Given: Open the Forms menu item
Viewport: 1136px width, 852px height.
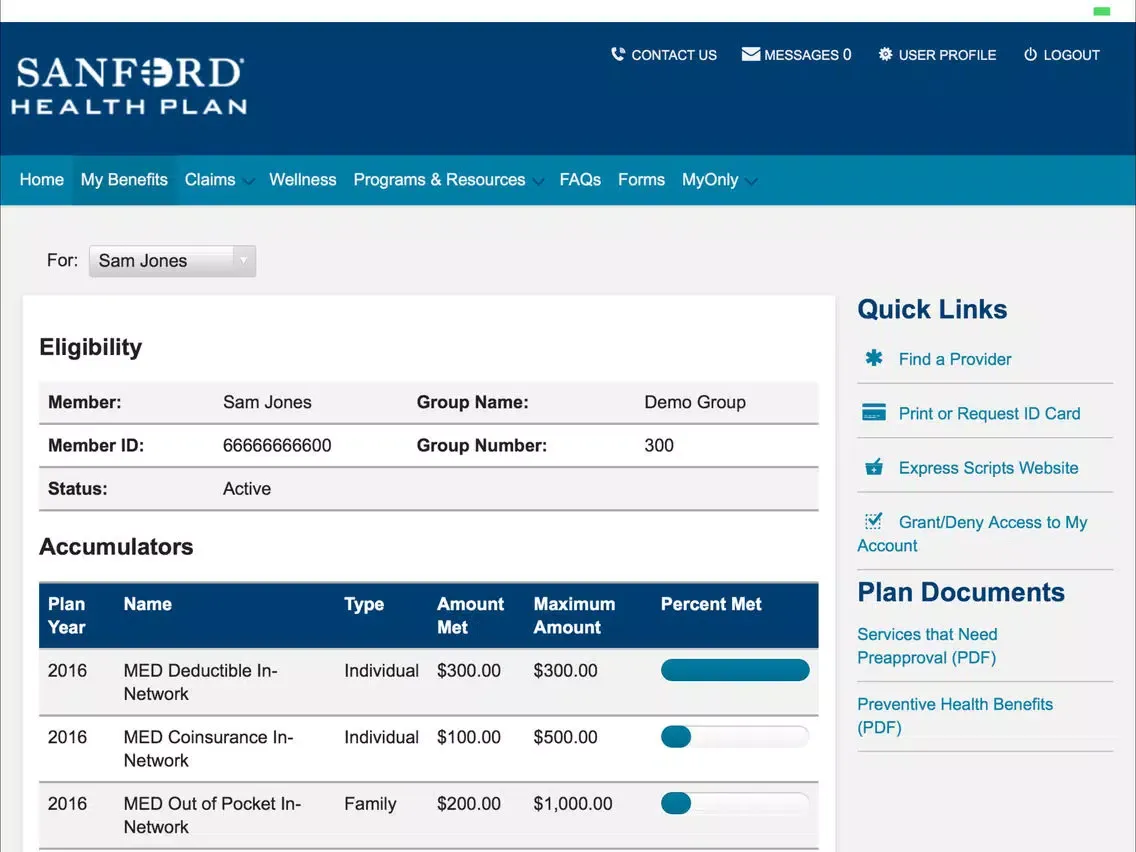Looking at the screenshot, I should 641,180.
